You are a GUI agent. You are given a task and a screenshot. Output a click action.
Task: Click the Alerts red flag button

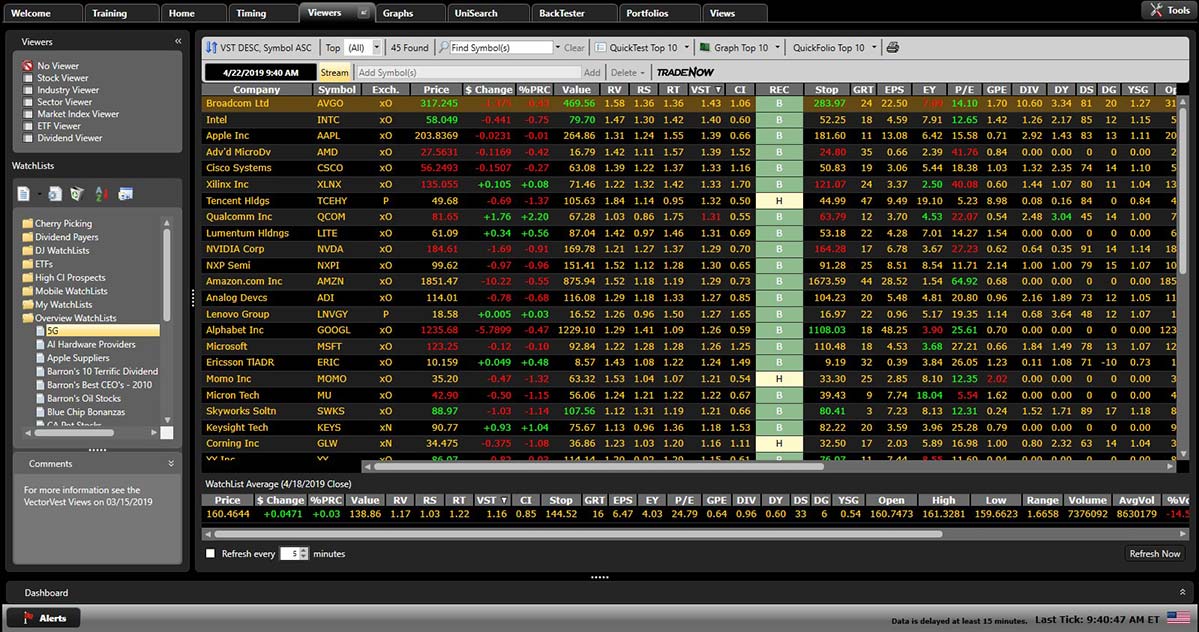43,618
